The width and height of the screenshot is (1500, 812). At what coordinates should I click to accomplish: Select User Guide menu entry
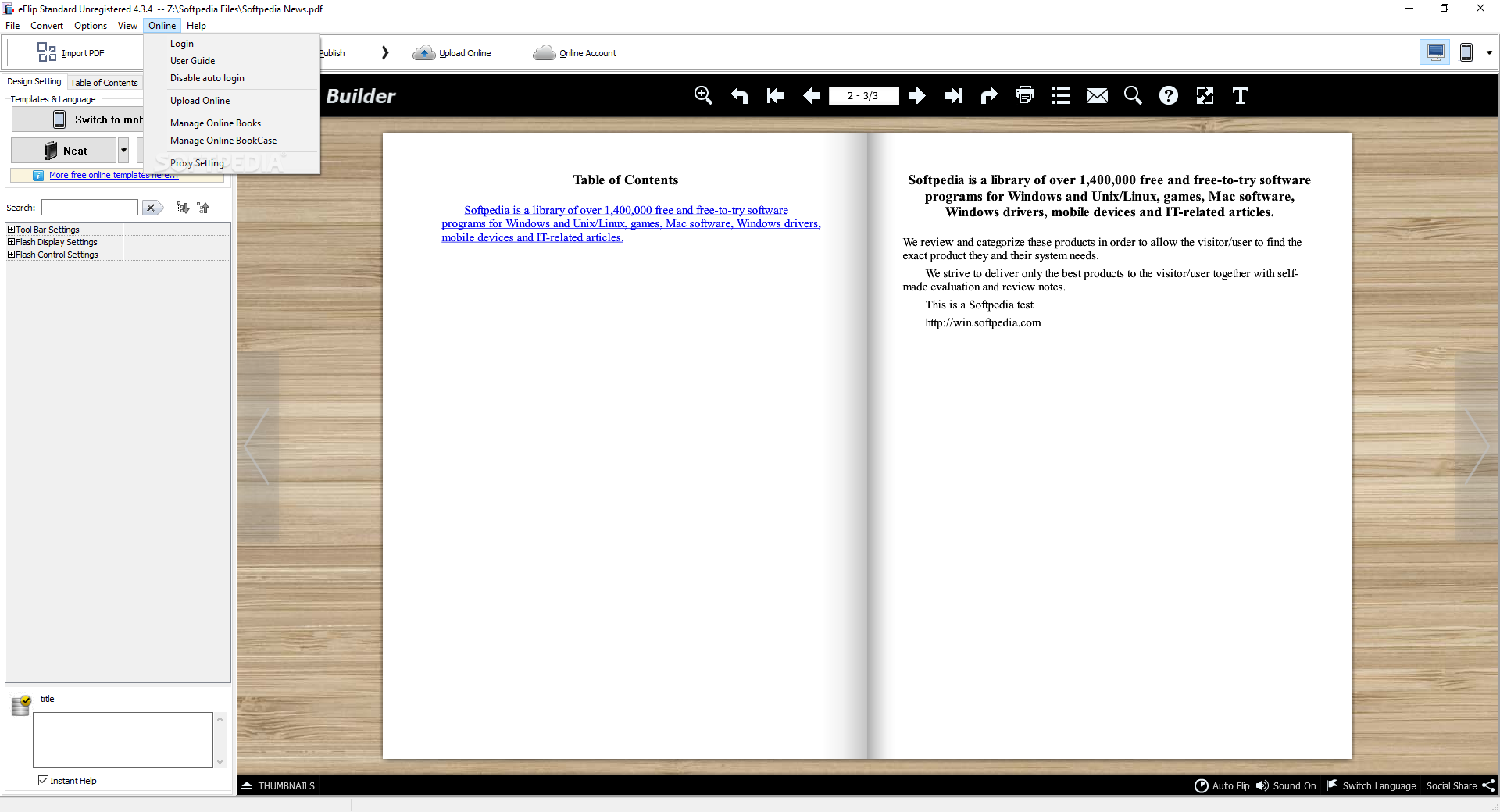(x=231, y=61)
